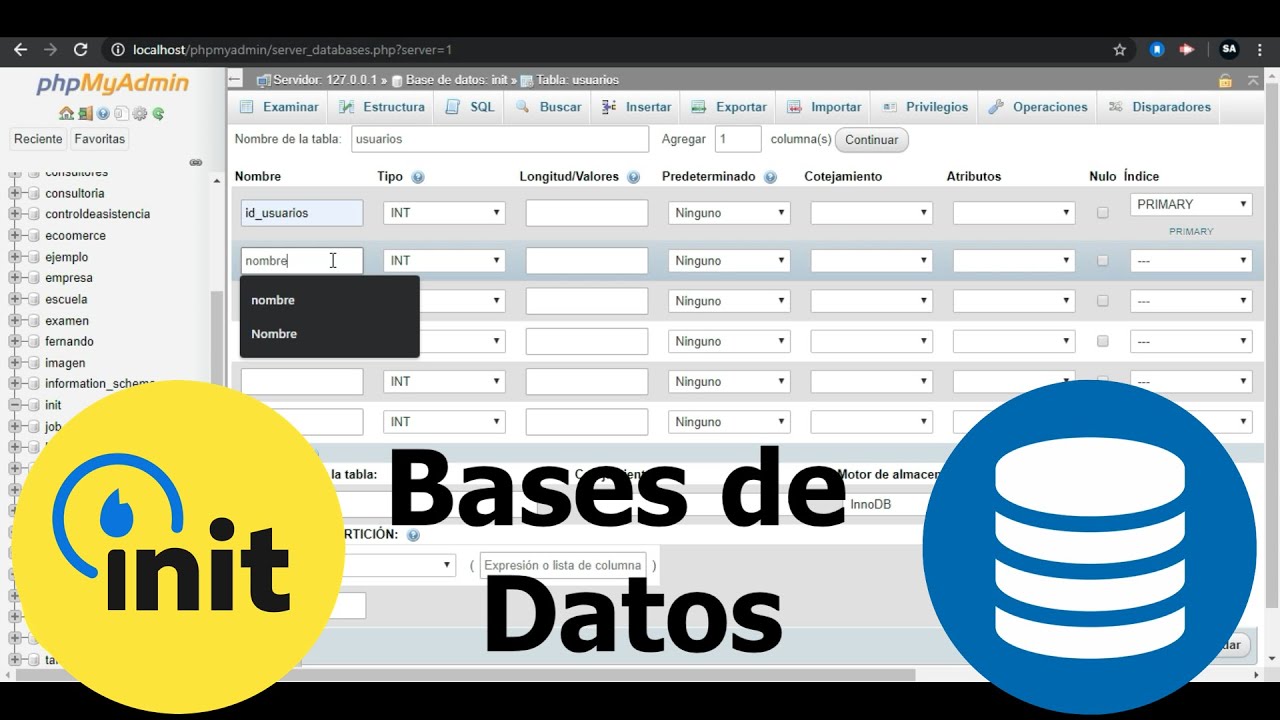
Task: Click the Tipo column help icon
Action: coord(418,177)
